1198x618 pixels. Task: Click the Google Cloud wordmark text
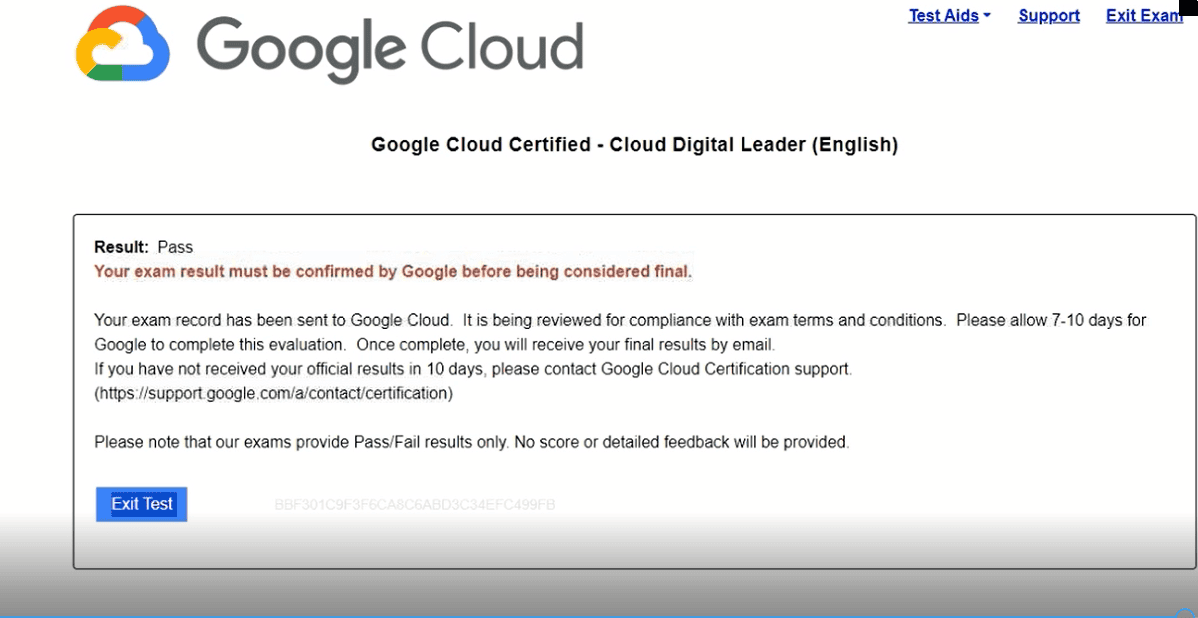[x=389, y=47]
